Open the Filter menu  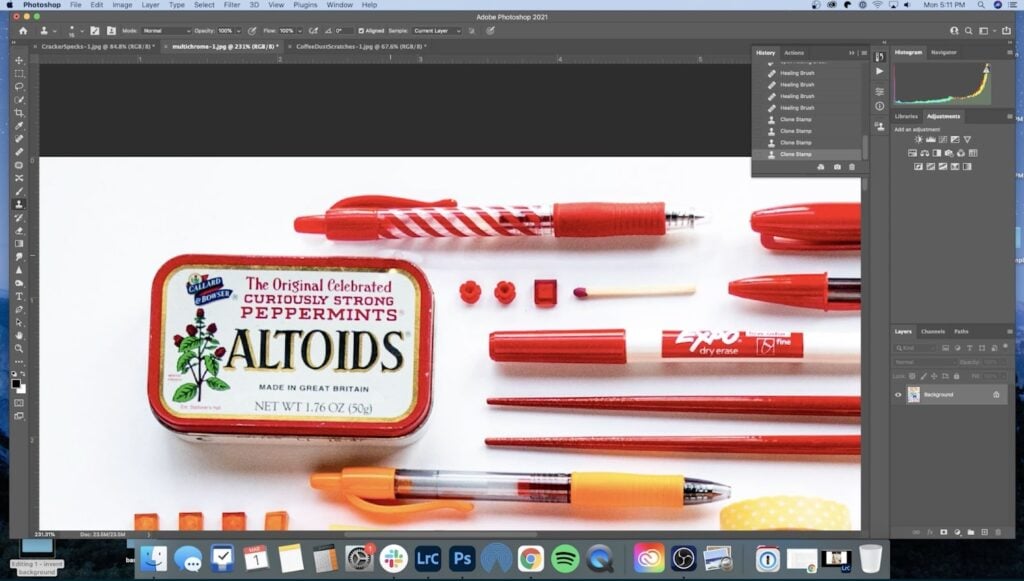click(x=231, y=5)
